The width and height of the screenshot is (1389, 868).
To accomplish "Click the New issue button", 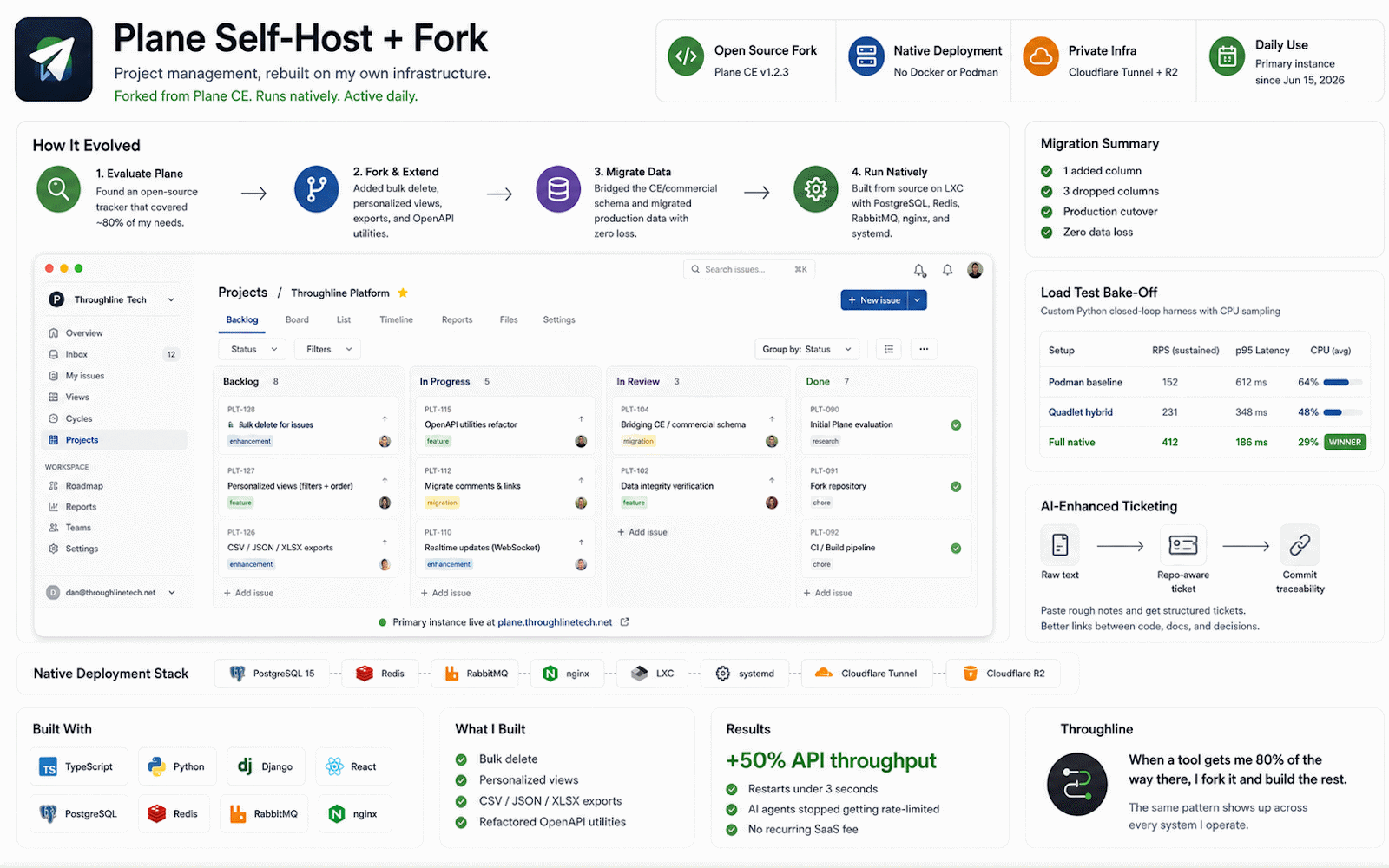I will [x=874, y=299].
